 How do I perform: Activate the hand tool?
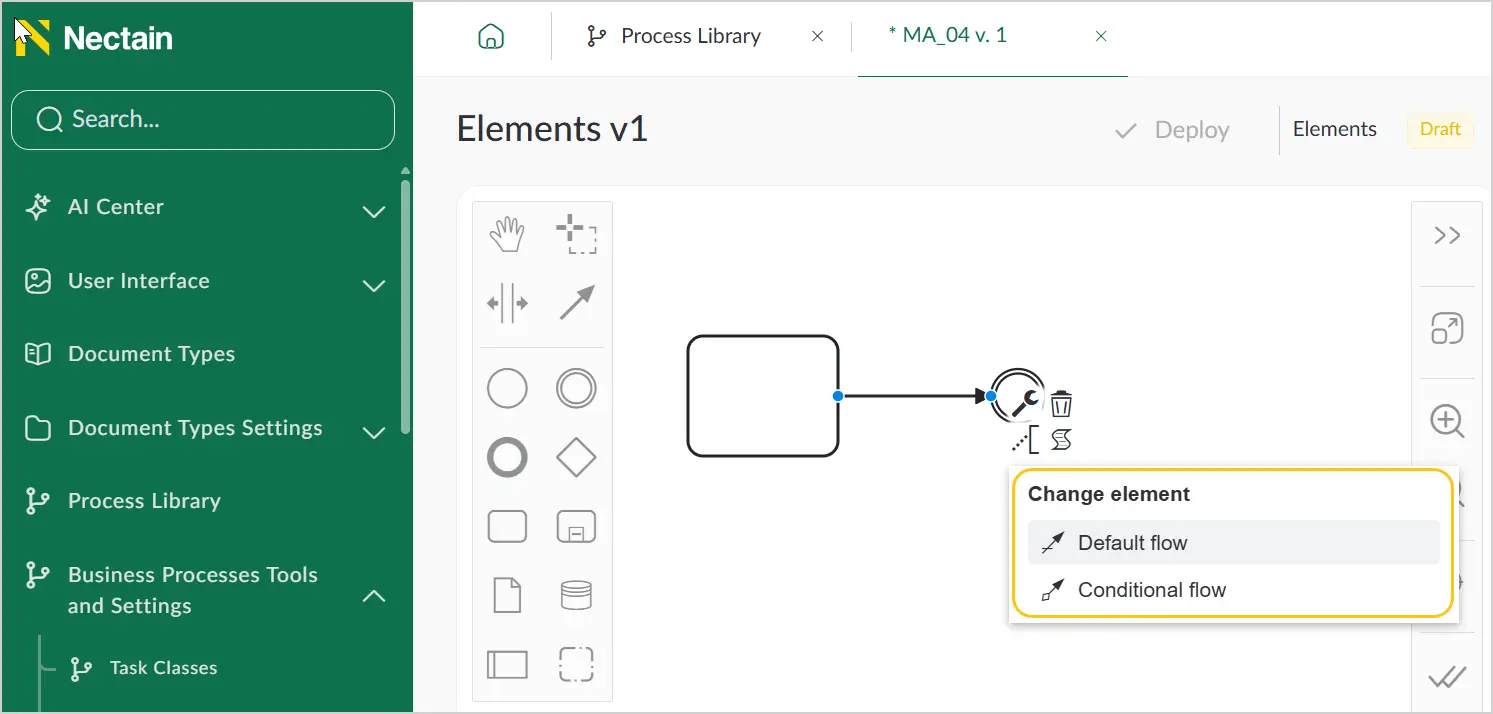[507, 236]
